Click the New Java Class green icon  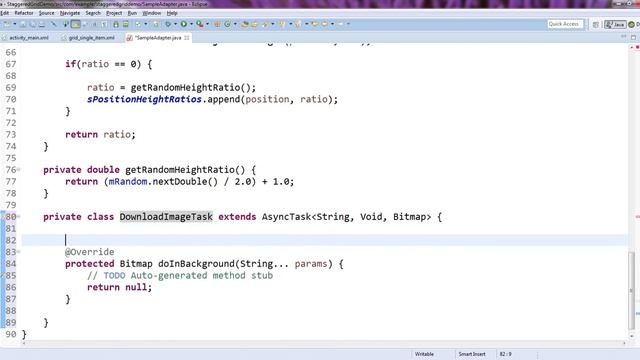coord(227,24)
